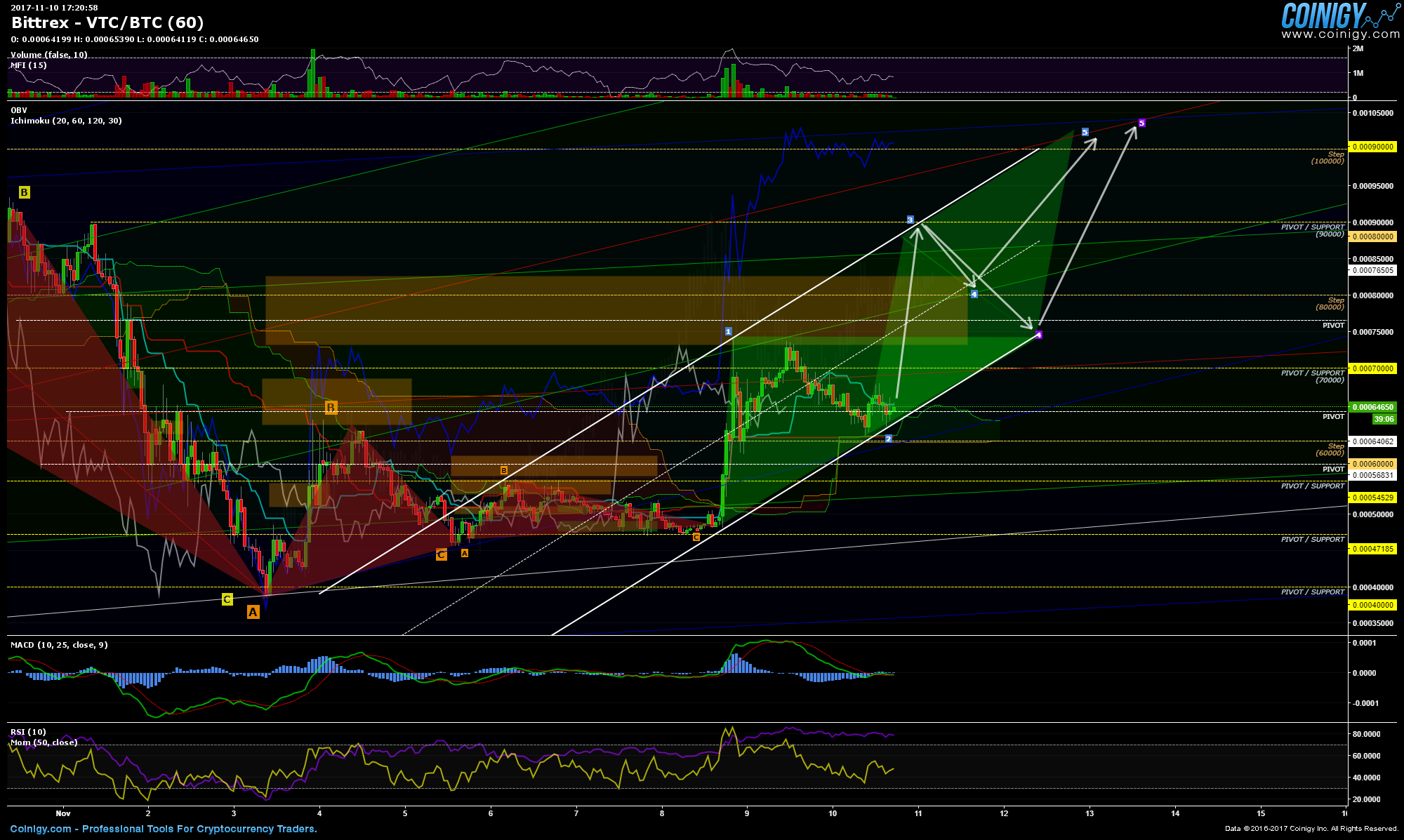Click the yellow 0.00080000 price tag
This screenshot has width=1404, height=840.
click(1373, 236)
